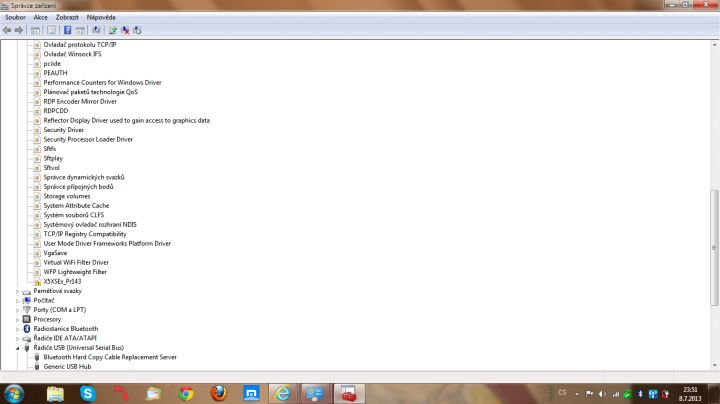Expand the Počítač category
The width and height of the screenshot is (720, 404).
click(x=17, y=301)
